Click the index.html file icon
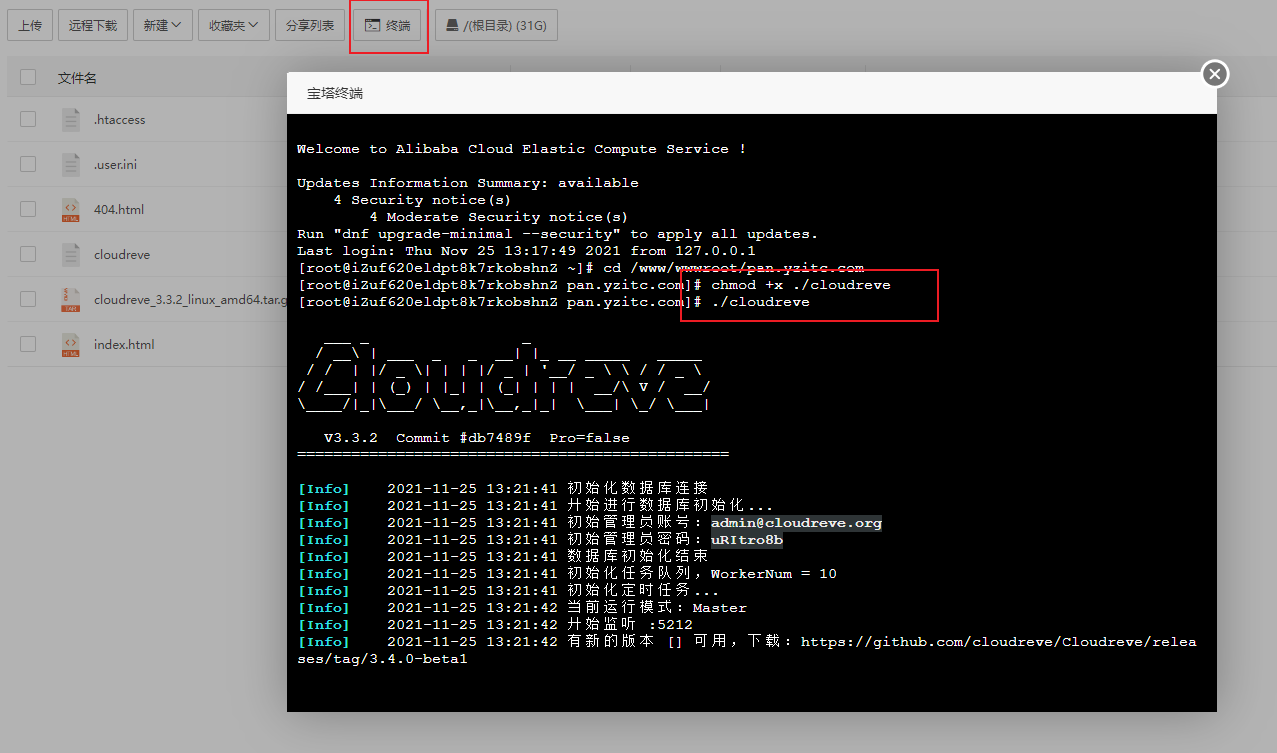Image resolution: width=1277 pixels, height=753 pixels. [70, 345]
